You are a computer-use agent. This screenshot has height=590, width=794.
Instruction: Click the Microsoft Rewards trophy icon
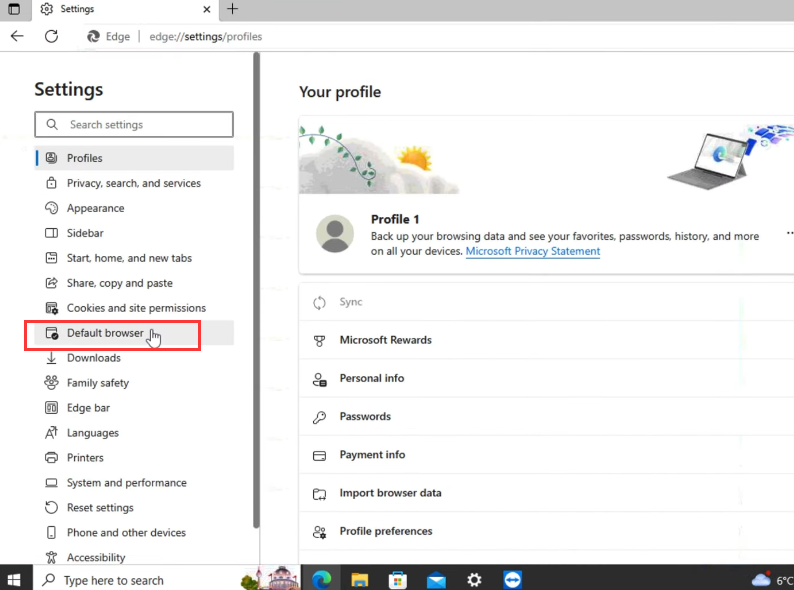[x=319, y=340]
